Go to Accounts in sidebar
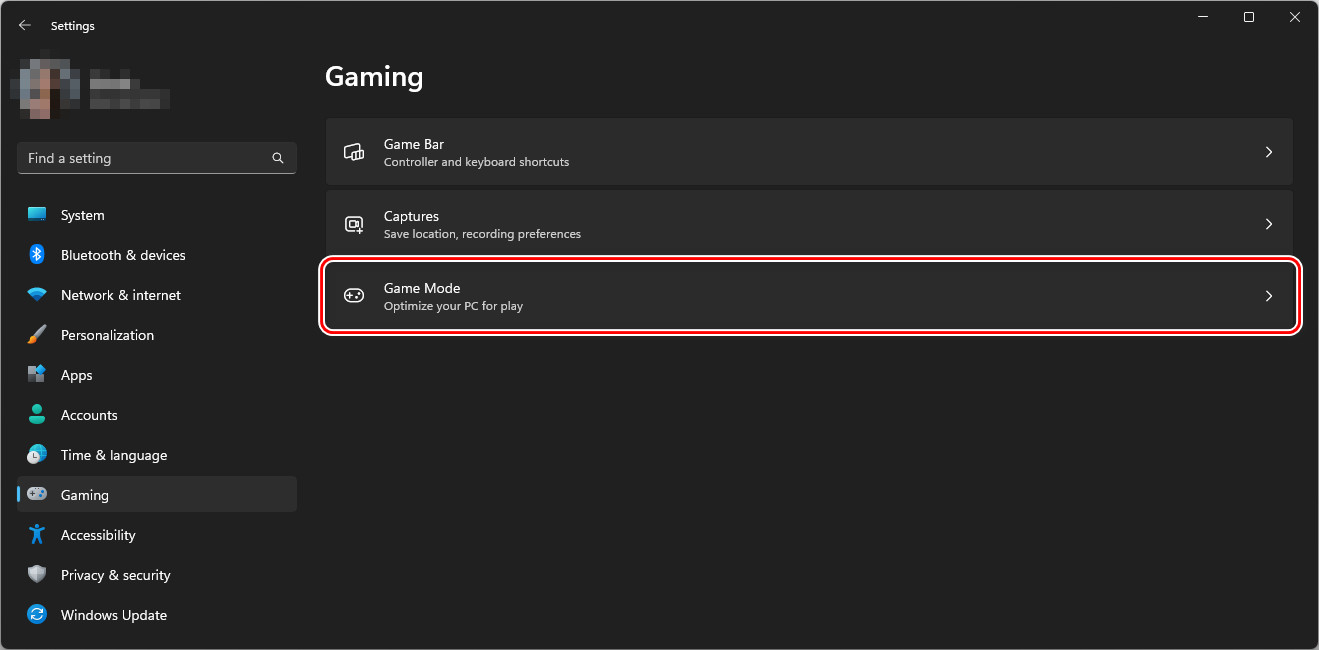This screenshot has width=1319, height=650. click(x=89, y=415)
